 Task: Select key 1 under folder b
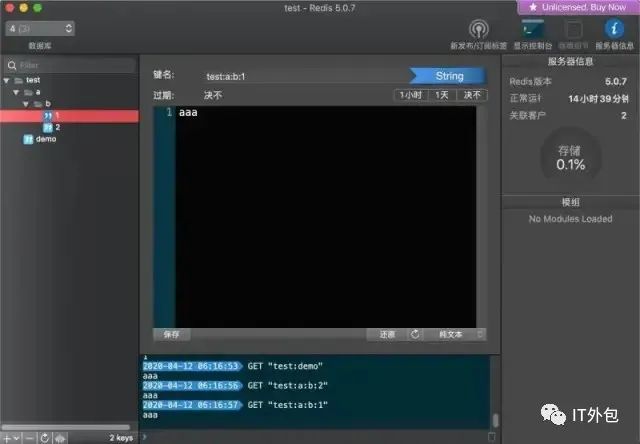tap(69, 116)
